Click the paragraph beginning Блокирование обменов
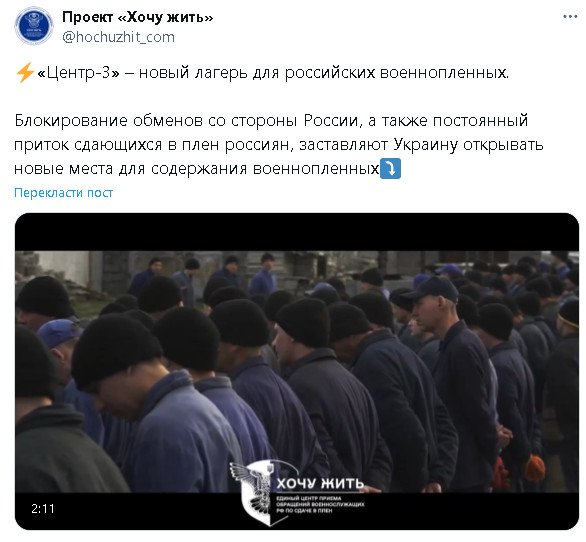Viewport: 586px width, 542px height. [278, 145]
